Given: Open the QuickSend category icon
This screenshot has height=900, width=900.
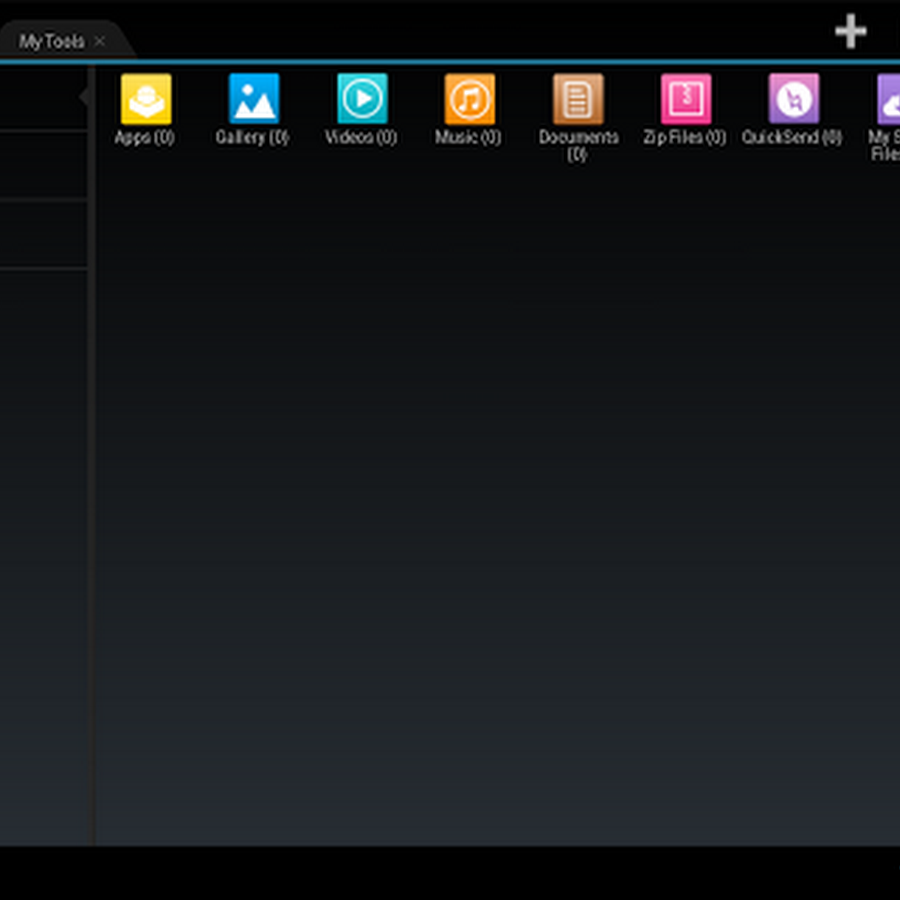Looking at the screenshot, I should point(794,99).
